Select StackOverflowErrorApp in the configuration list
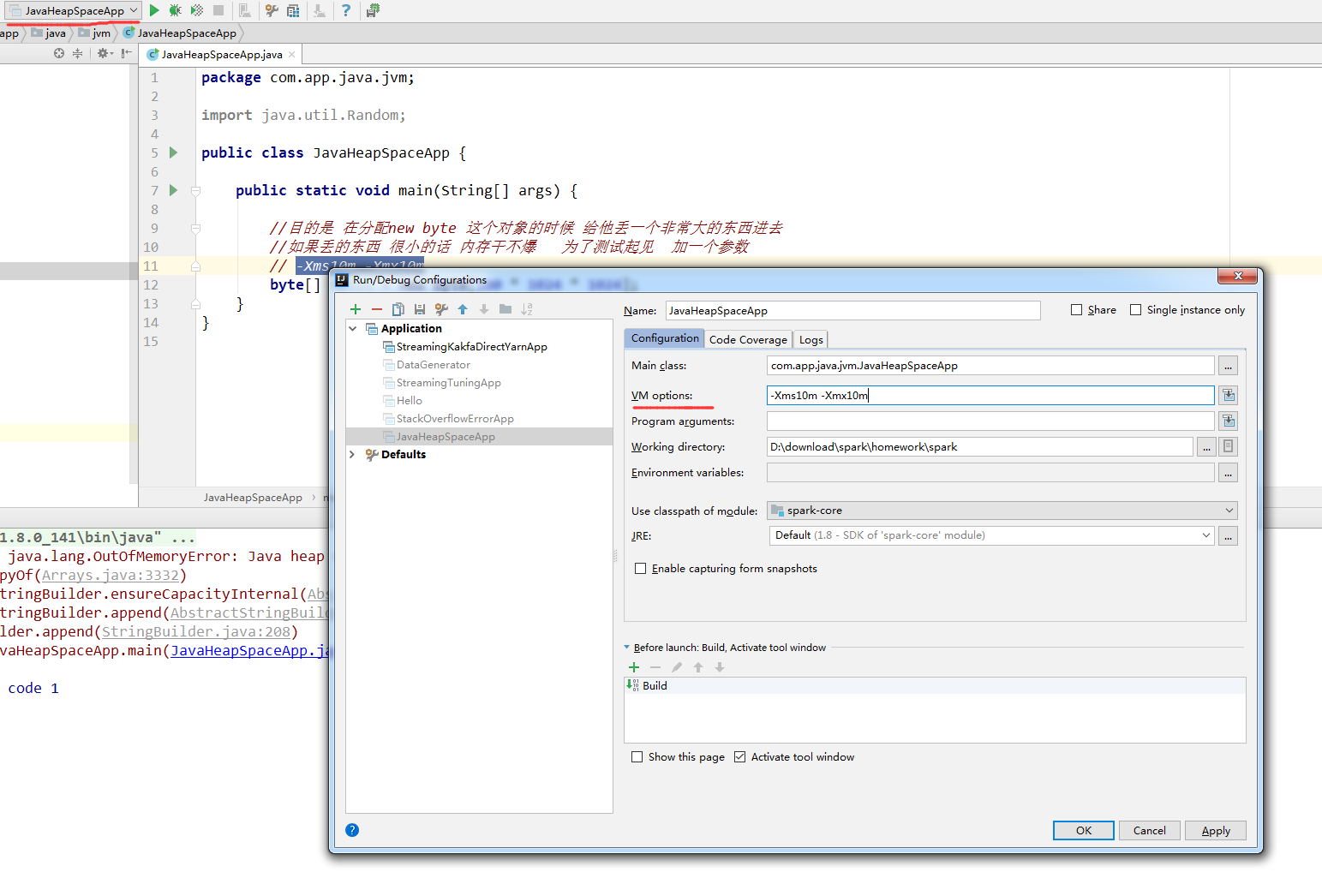 click(455, 419)
